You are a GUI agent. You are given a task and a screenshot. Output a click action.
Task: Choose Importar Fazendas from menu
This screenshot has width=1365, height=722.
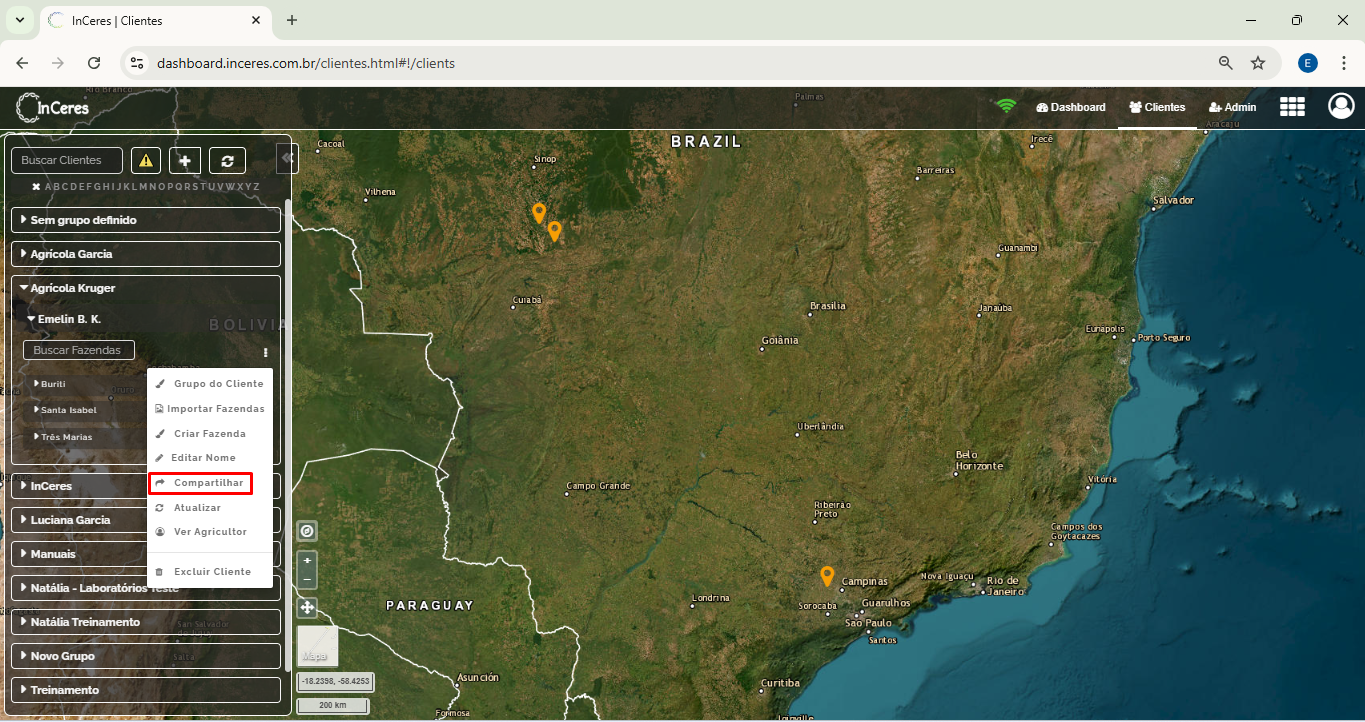[x=210, y=409]
